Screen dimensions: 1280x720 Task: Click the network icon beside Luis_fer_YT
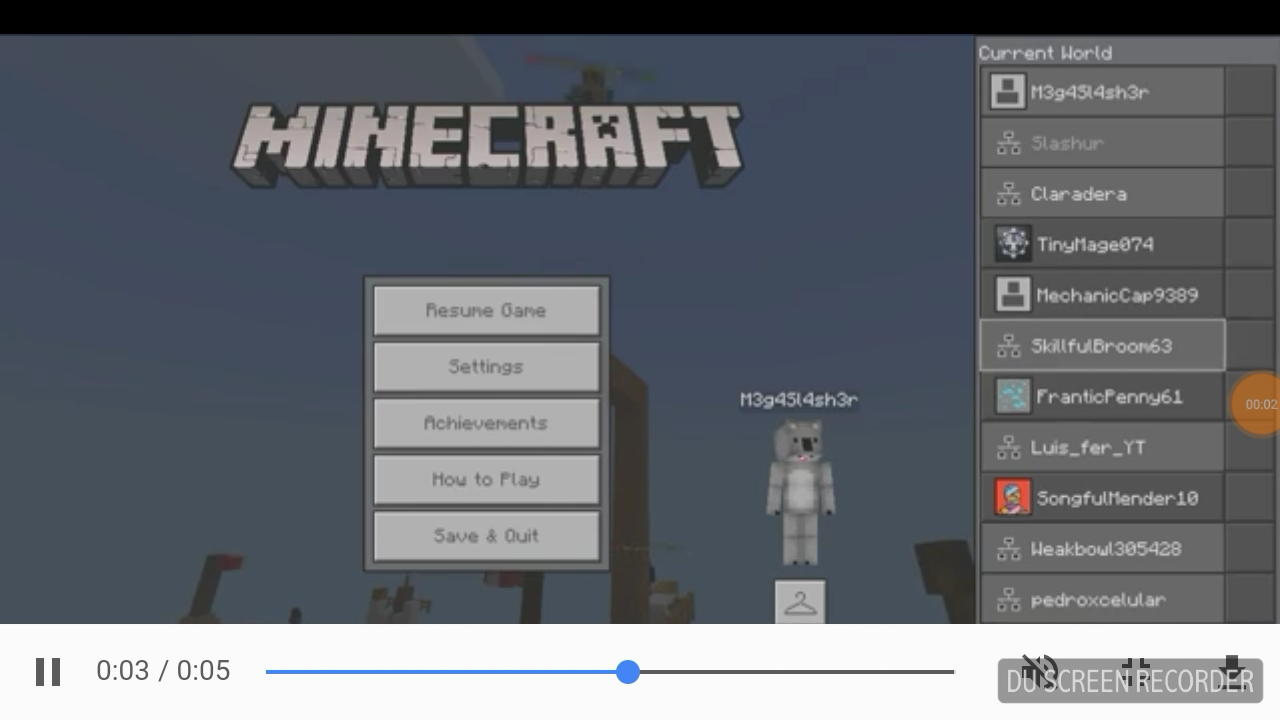click(x=1008, y=448)
